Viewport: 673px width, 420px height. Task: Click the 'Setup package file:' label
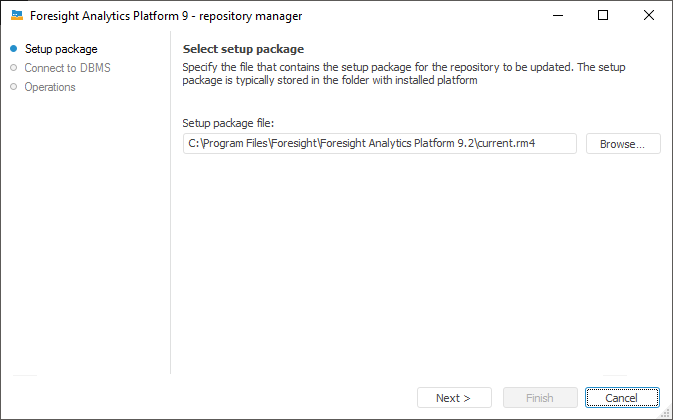point(228,123)
